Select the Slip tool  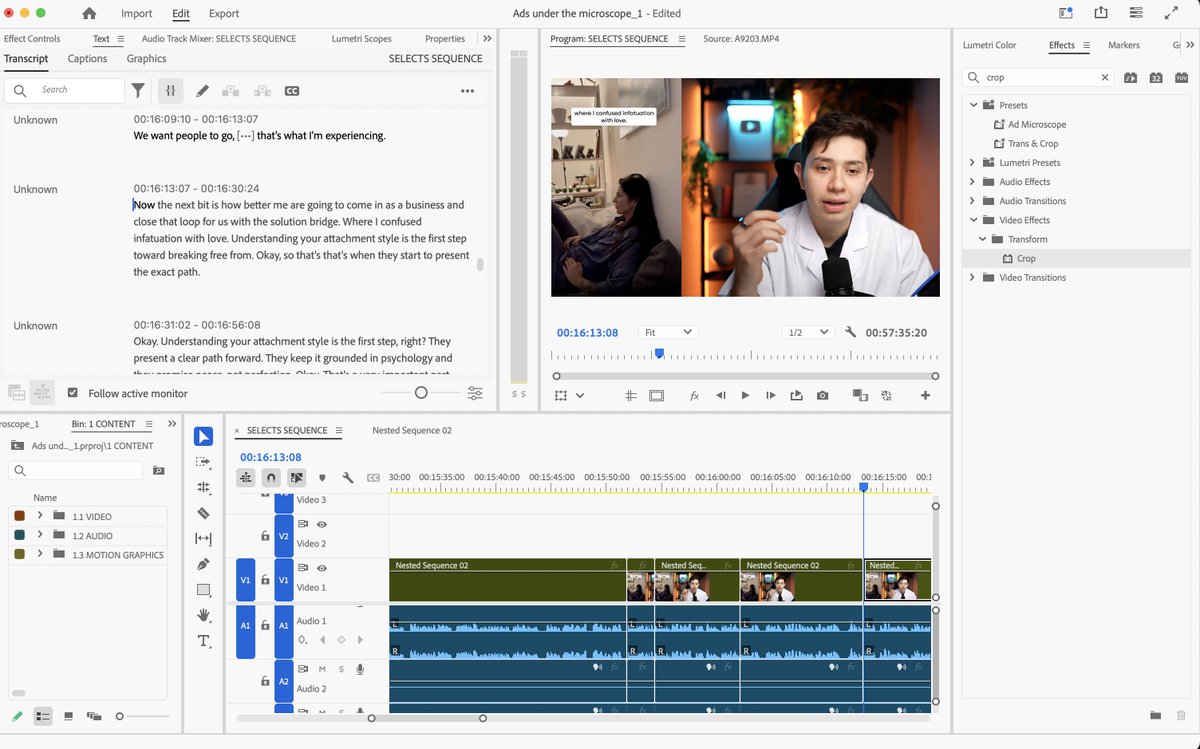click(203, 538)
